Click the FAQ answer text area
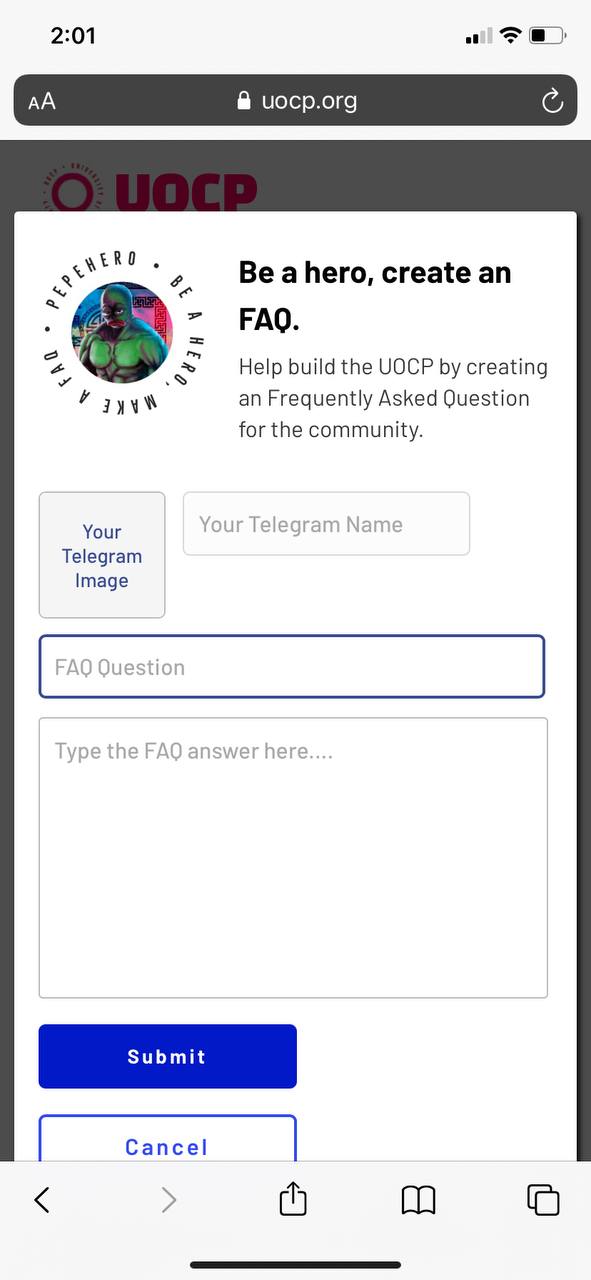Viewport: 591px width, 1280px height. [x=293, y=858]
